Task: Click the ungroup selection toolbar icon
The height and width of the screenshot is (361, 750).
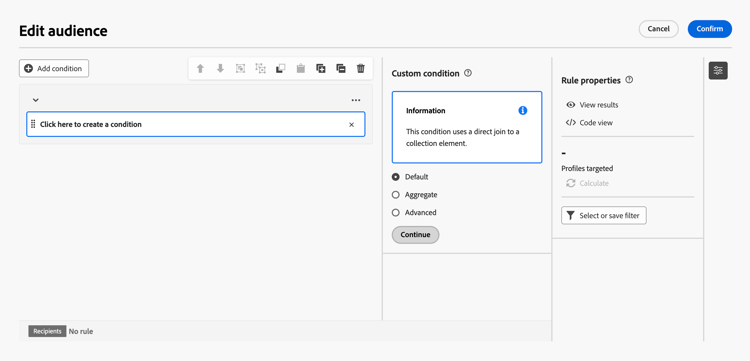Action: [260, 69]
